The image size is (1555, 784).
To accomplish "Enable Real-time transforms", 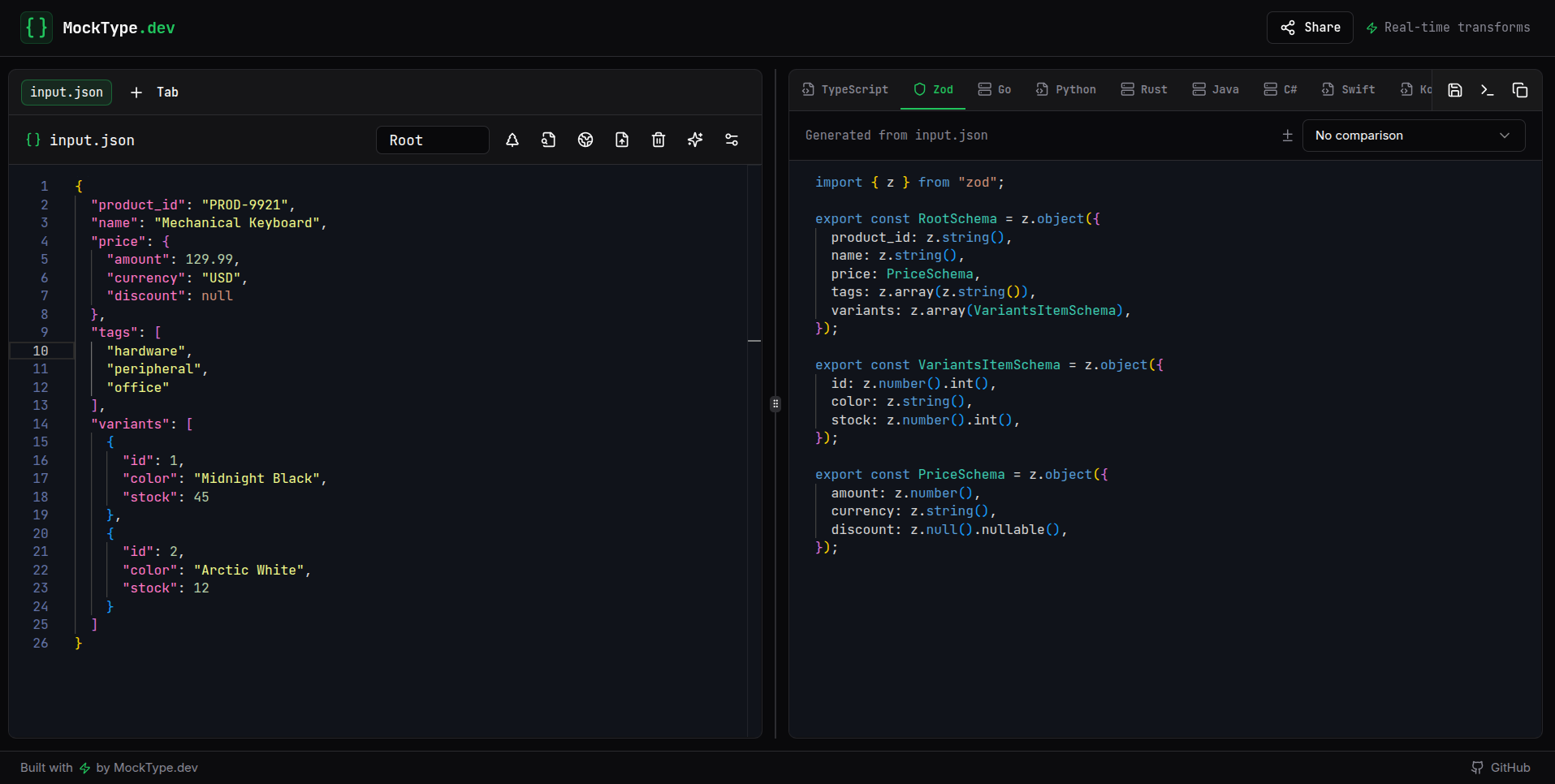I will (1449, 27).
